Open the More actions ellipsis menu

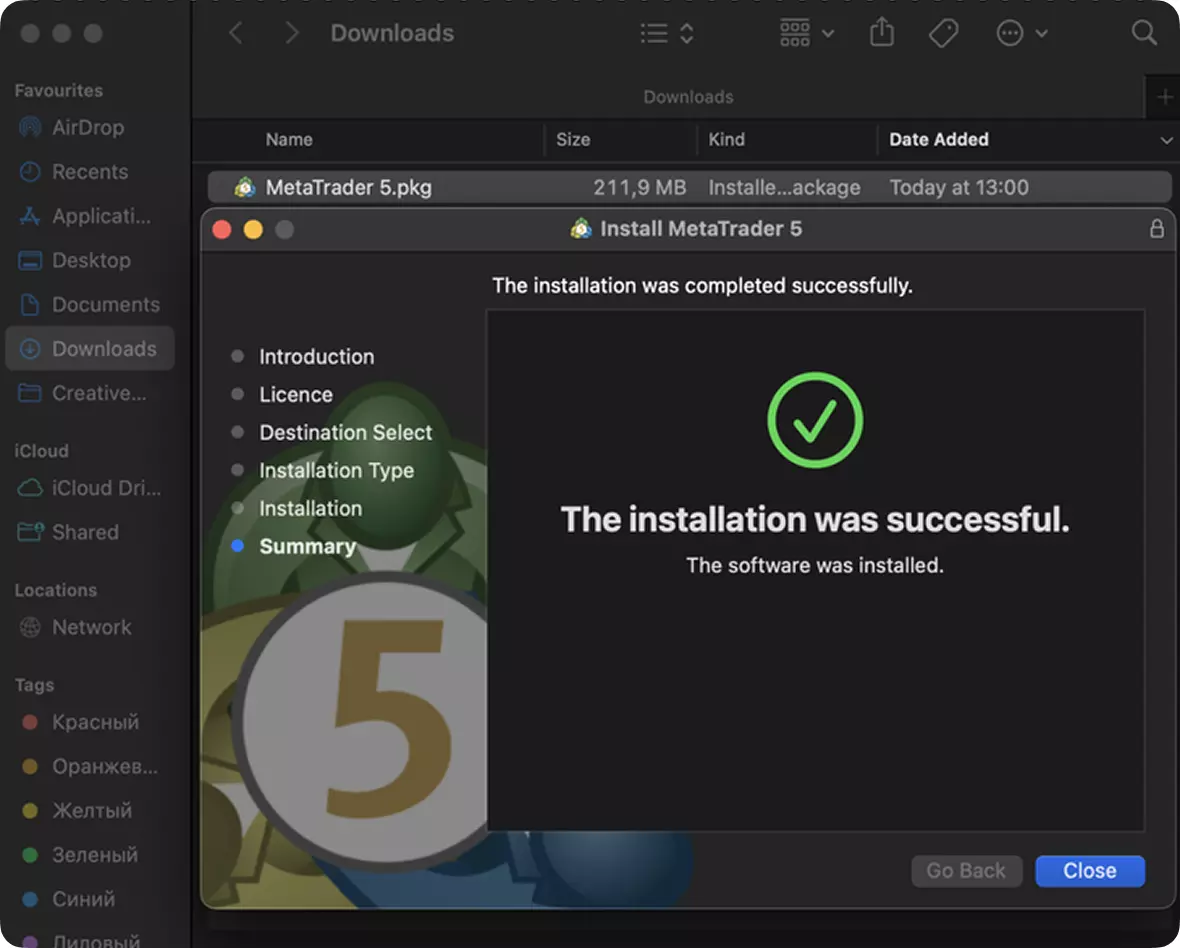pos(1021,33)
